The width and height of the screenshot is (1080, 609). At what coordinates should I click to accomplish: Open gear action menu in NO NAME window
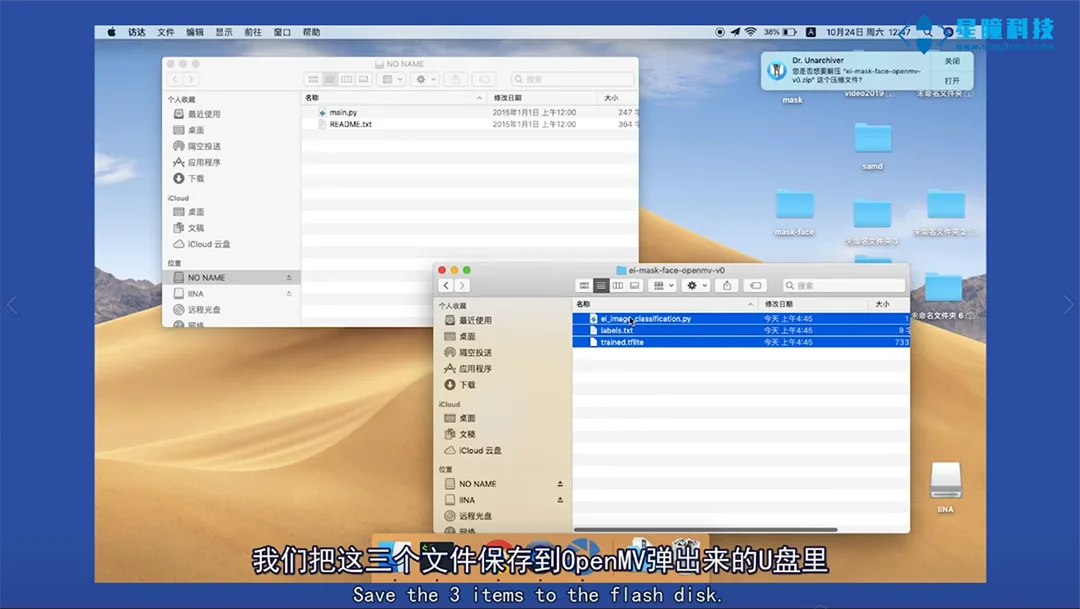point(425,79)
